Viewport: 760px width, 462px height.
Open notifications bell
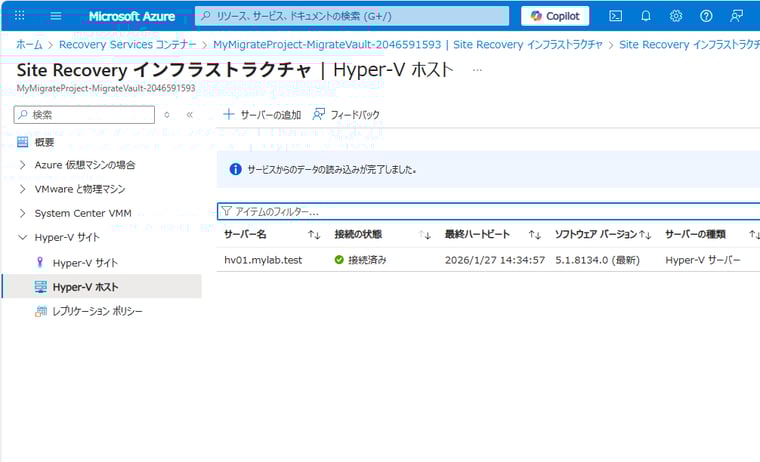(x=646, y=16)
